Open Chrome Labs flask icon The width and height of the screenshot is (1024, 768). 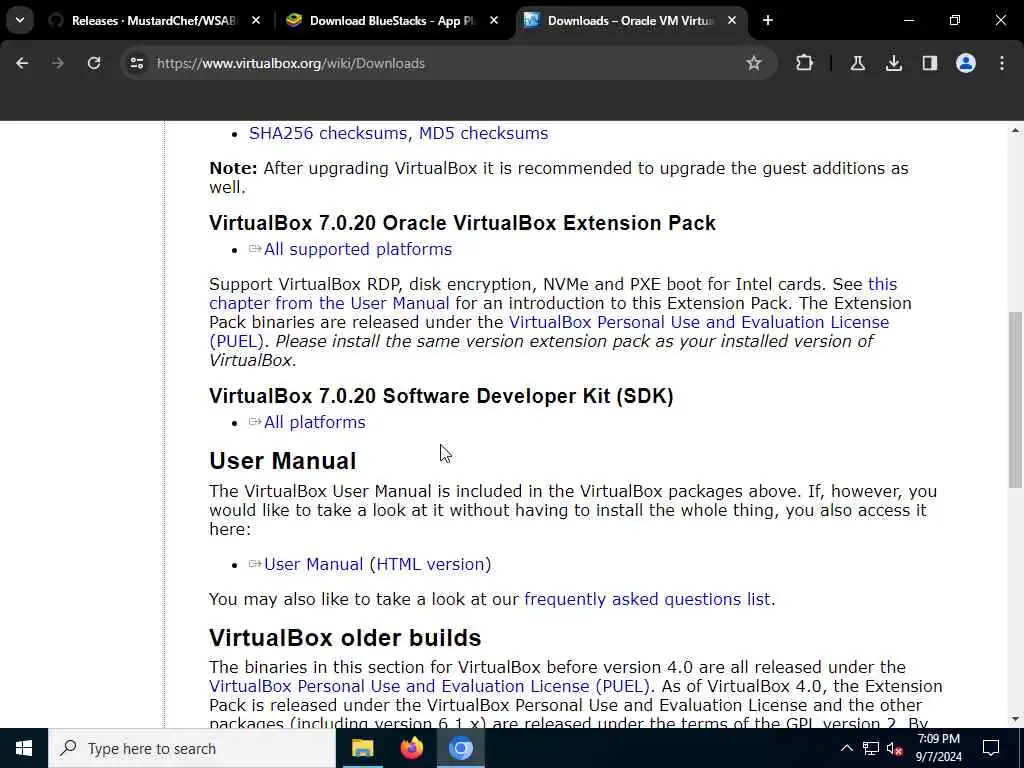[x=857, y=63]
